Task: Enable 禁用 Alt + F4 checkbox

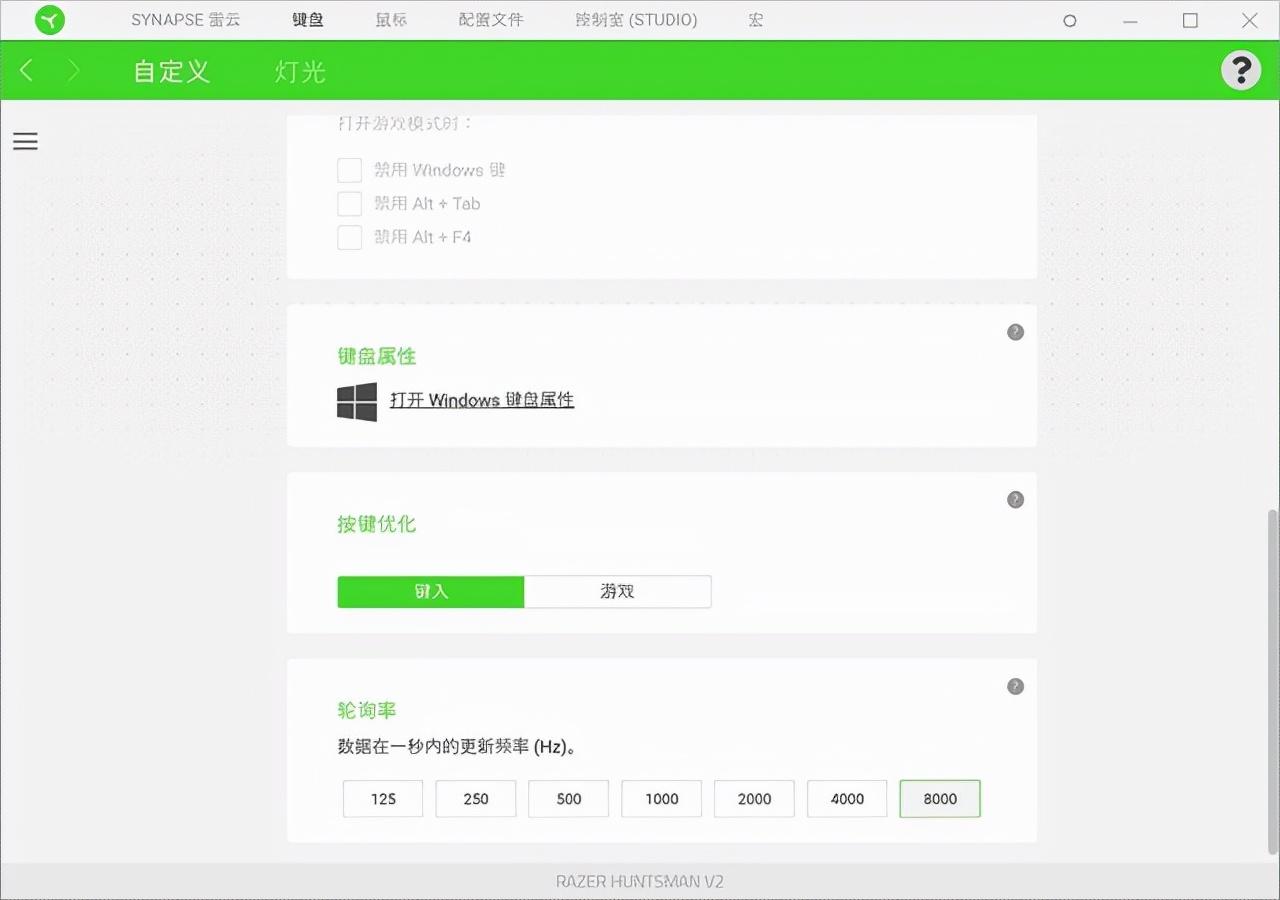Action: pos(349,237)
